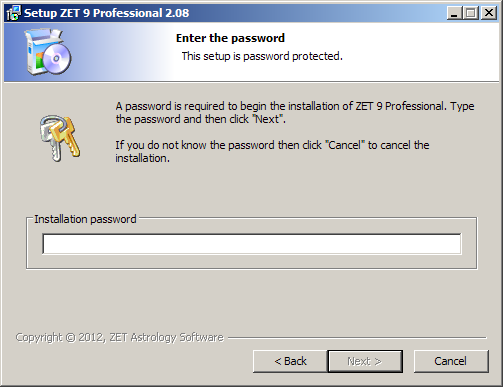
Task: Click the software box and CD icon
Action: [x=48, y=52]
